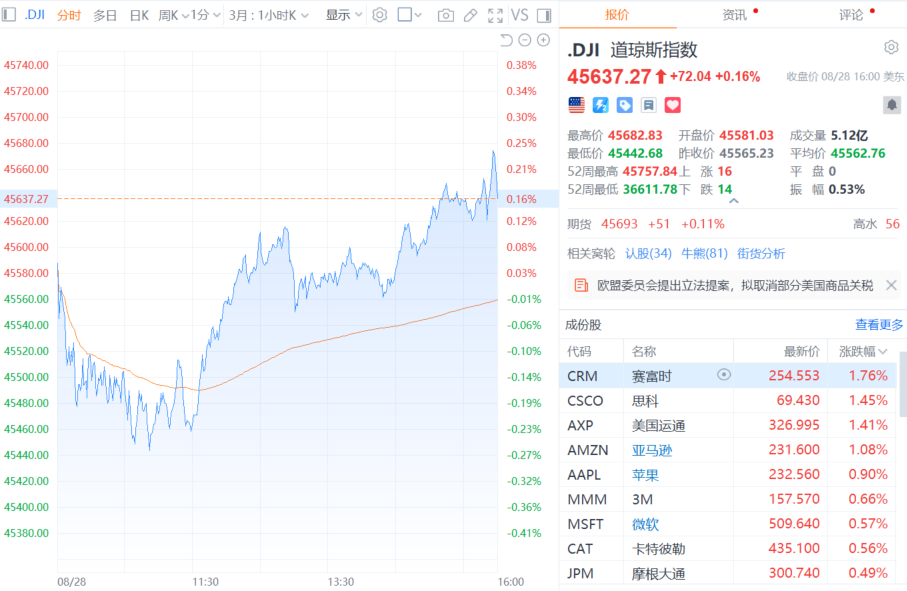This screenshot has height=591, width=907.
Task: Enter fullscreen chart mode
Action: point(495,15)
